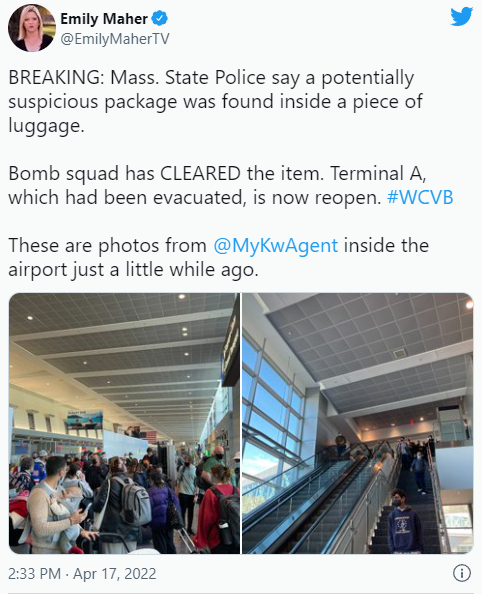Click the Apr 17, 2022 date
This screenshot has width=482, height=594.
tap(114, 574)
